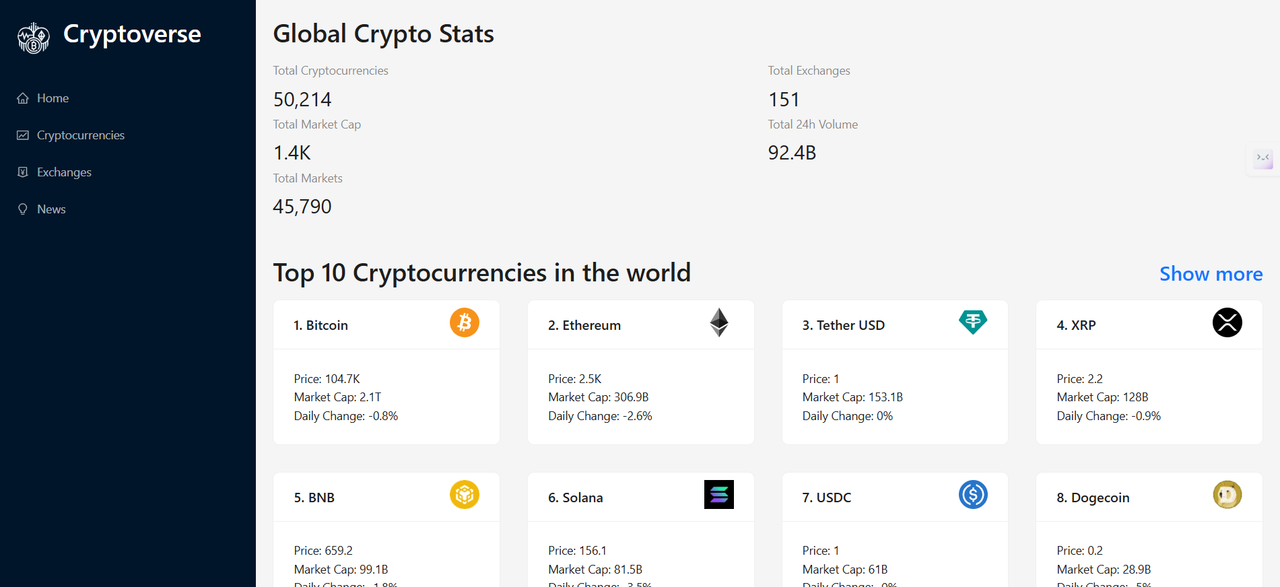Screen dimensions: 1280x587
Task: Click the Cryptoverse title link
Action: [x=132, y=34]
